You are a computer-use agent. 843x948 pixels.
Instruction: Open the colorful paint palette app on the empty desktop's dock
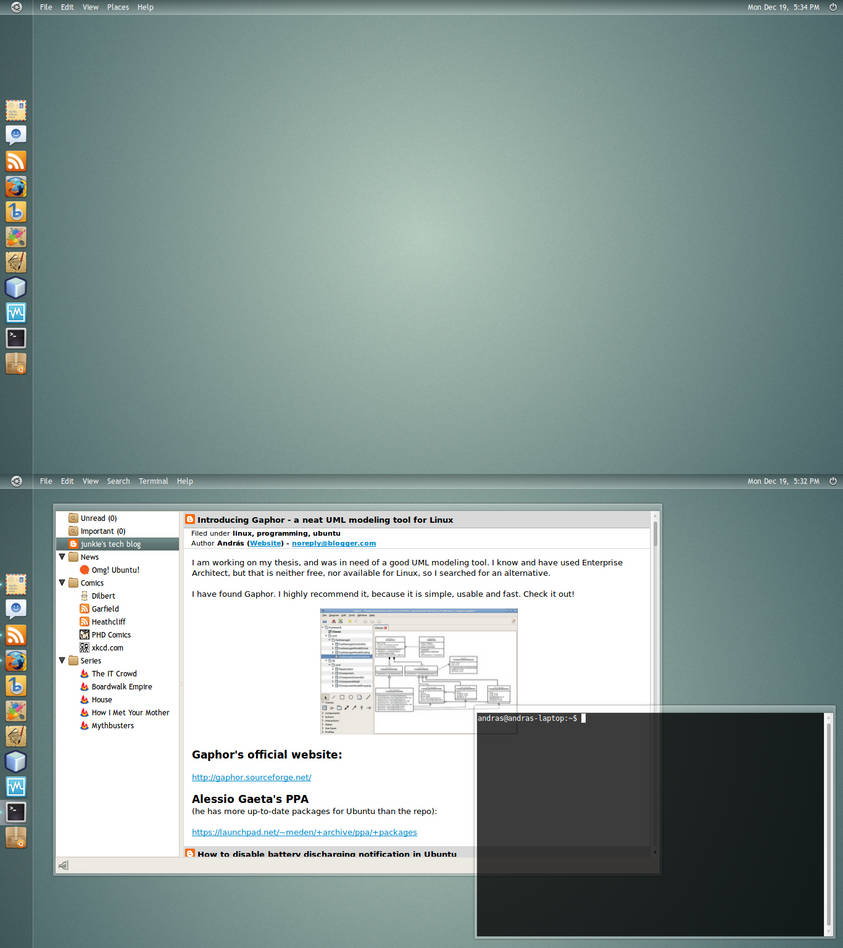16,237
